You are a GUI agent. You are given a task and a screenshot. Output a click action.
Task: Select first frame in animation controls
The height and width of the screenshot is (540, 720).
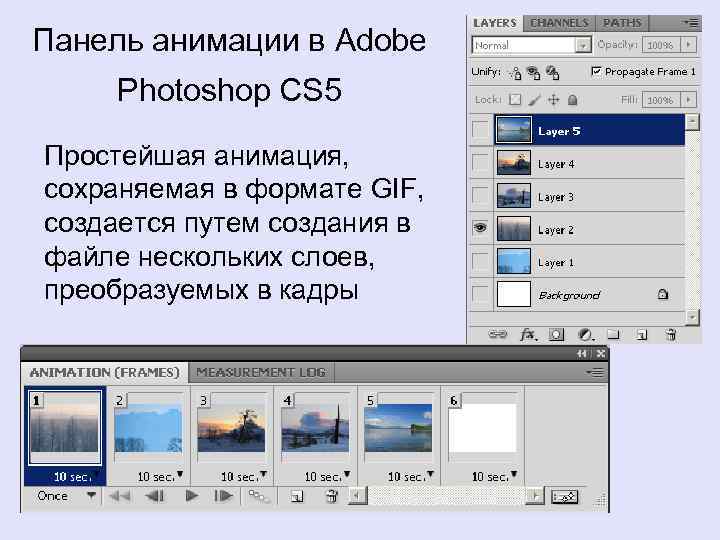[x=120, y=496]
